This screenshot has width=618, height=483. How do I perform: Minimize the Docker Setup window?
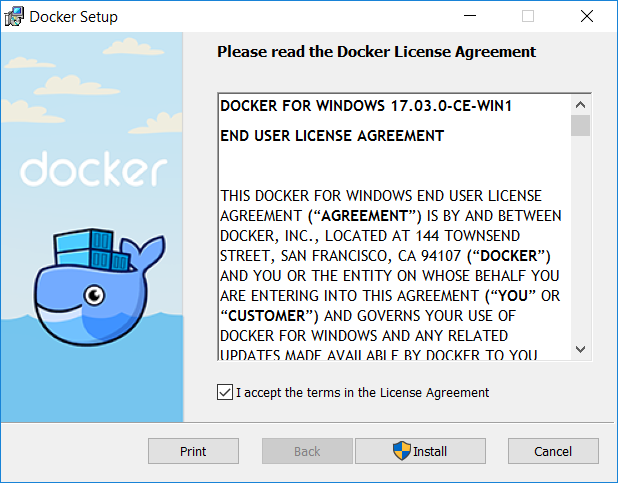click(x=469, y=17)
